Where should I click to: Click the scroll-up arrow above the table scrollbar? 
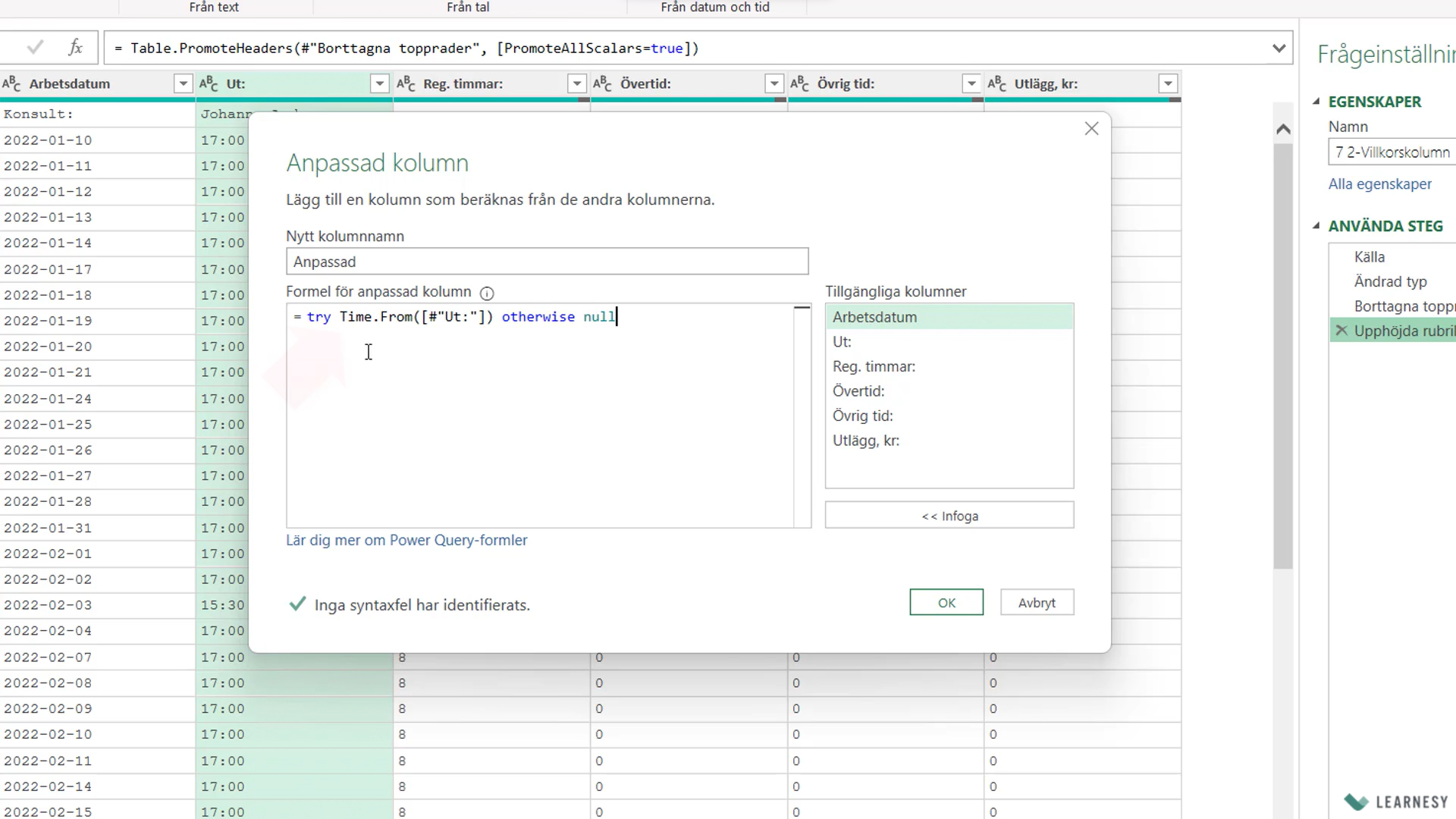click(1283, 129)
